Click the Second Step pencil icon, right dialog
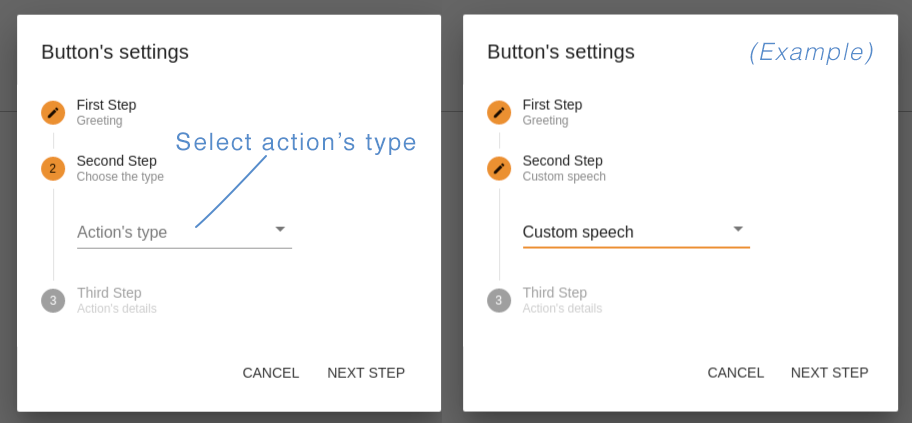Viewport: 912px width, 423px height. (x=499, y=168)
